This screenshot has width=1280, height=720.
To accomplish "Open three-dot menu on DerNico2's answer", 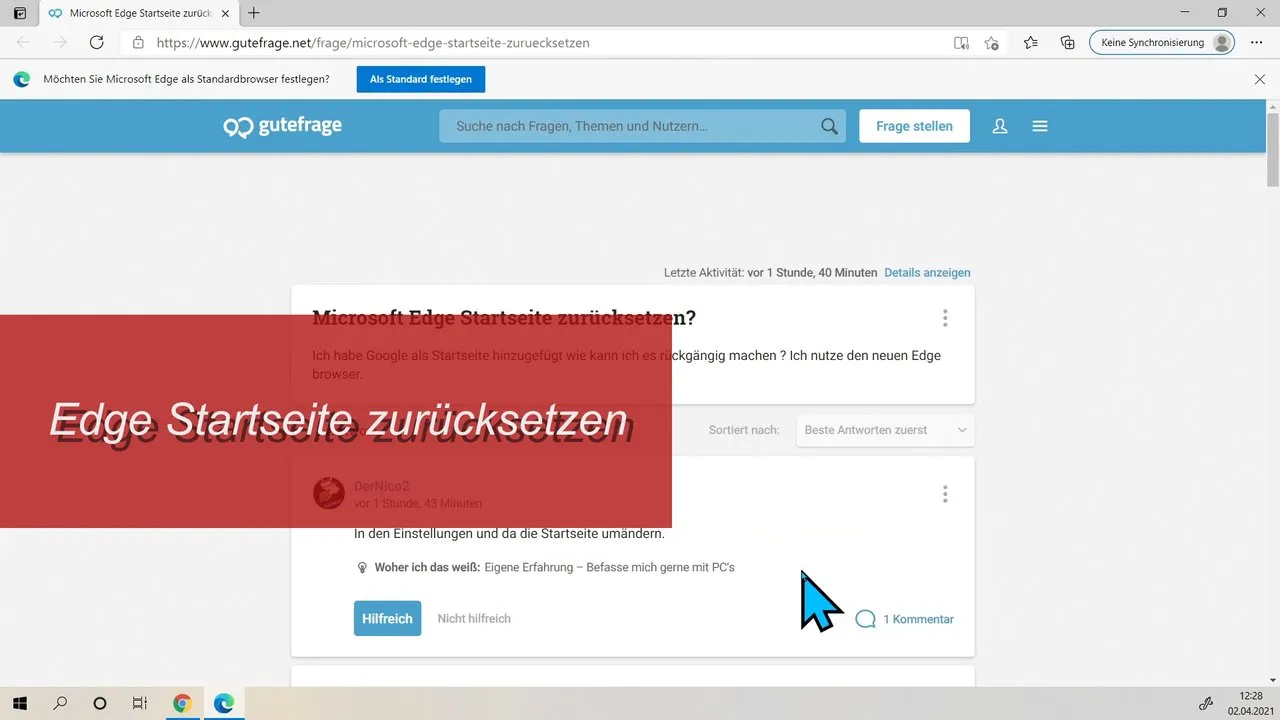I will pos(945,494).
